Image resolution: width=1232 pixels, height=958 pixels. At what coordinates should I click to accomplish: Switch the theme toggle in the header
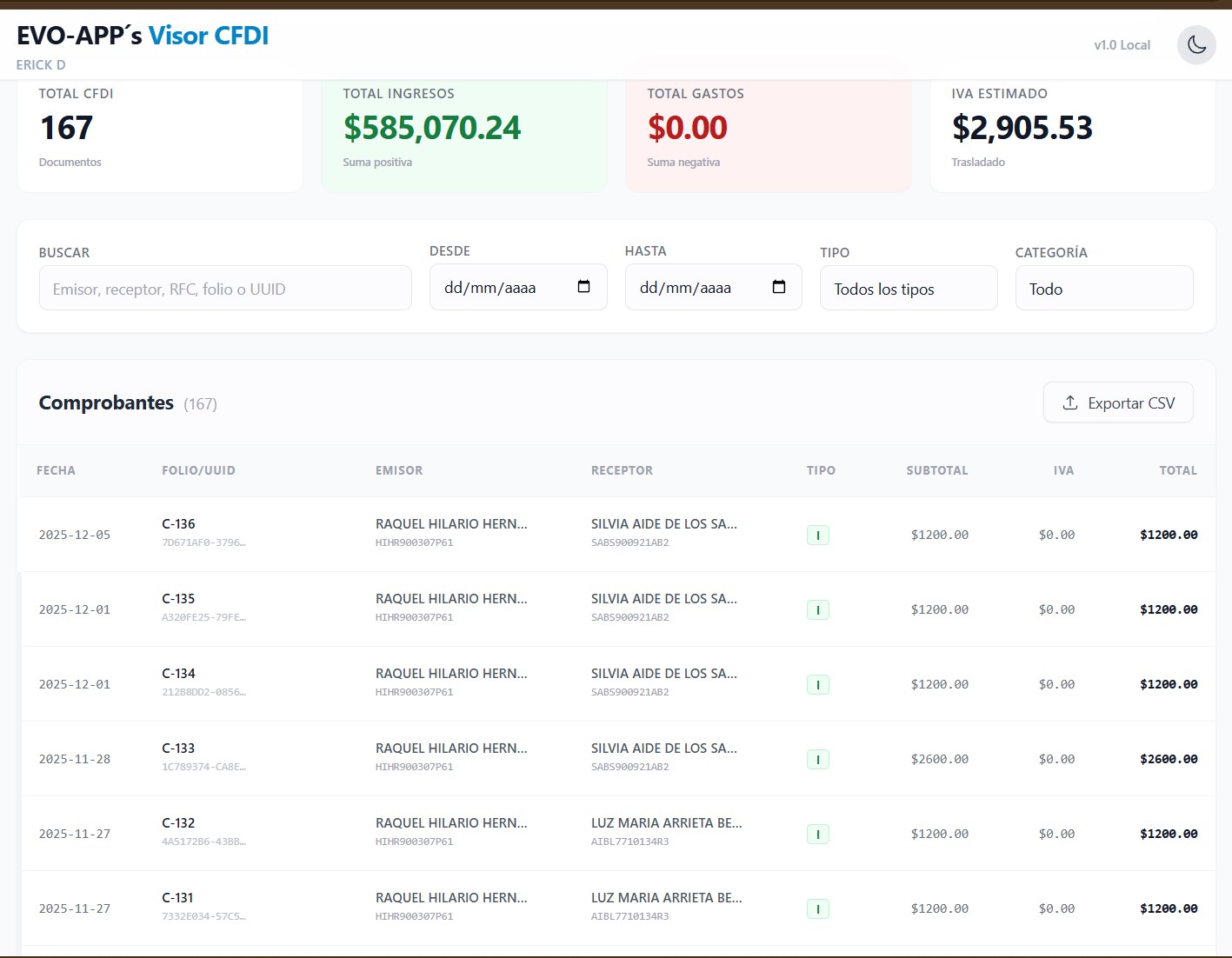[1196, 44]
